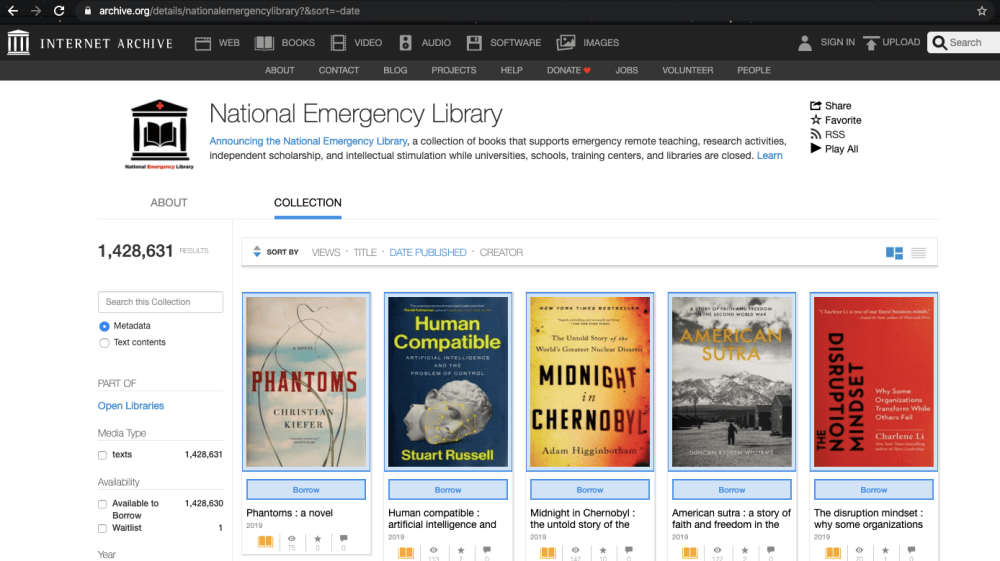Open the CONTACT menu item
The image size is (1000, 561).
pos(339,70)
